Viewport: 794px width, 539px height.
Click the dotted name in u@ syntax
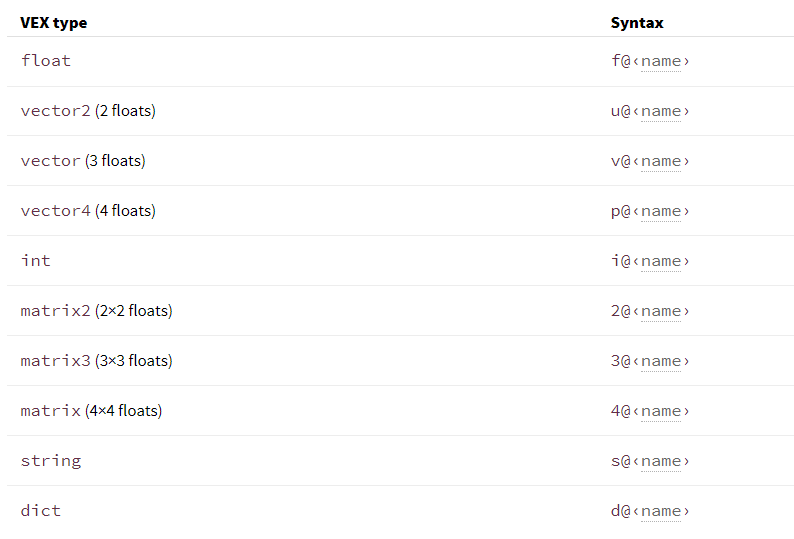pos(661,111)
